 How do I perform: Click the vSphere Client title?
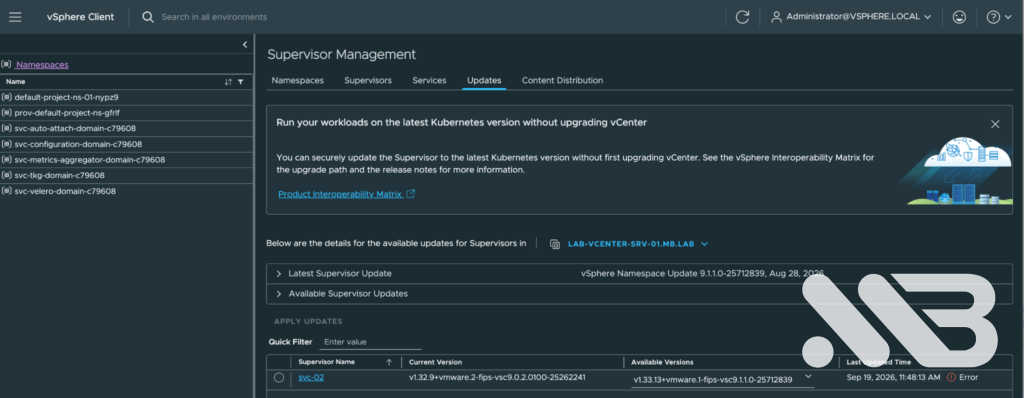tap(80, 17)
